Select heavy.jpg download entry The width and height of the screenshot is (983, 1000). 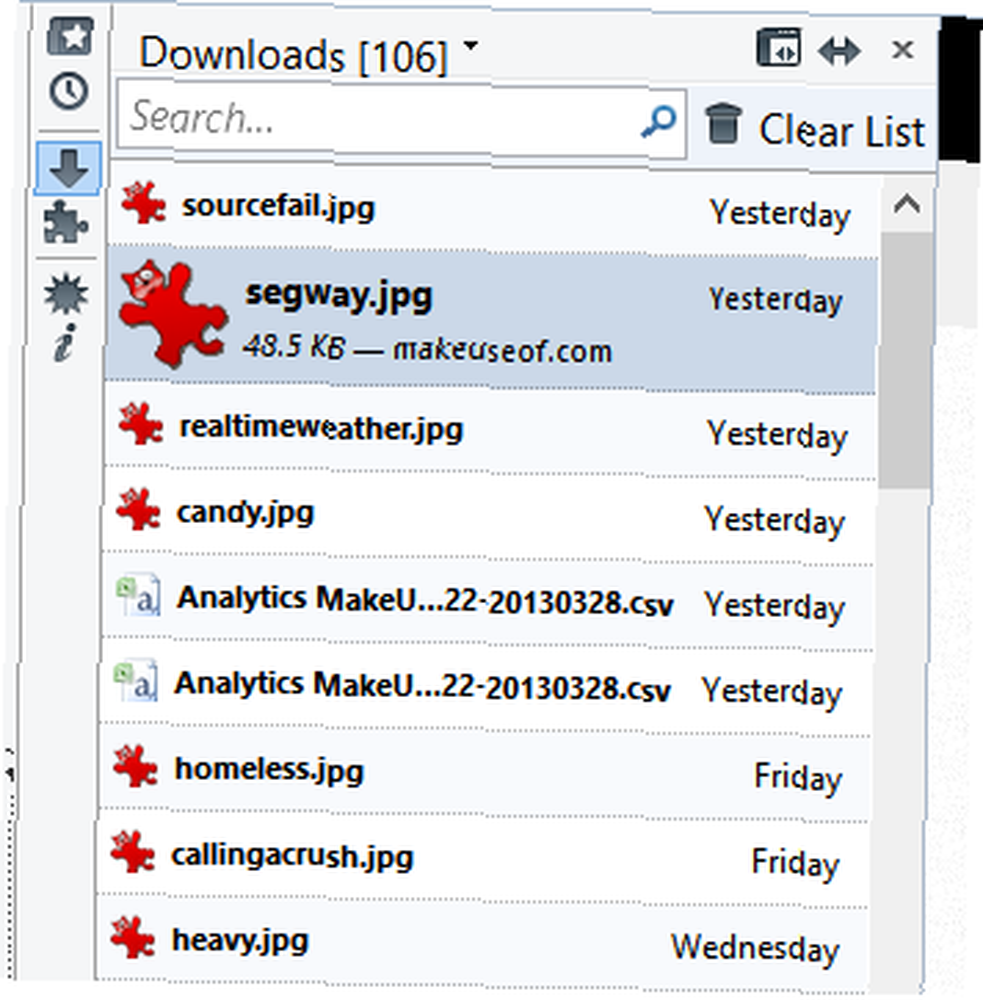pos(482,943)
